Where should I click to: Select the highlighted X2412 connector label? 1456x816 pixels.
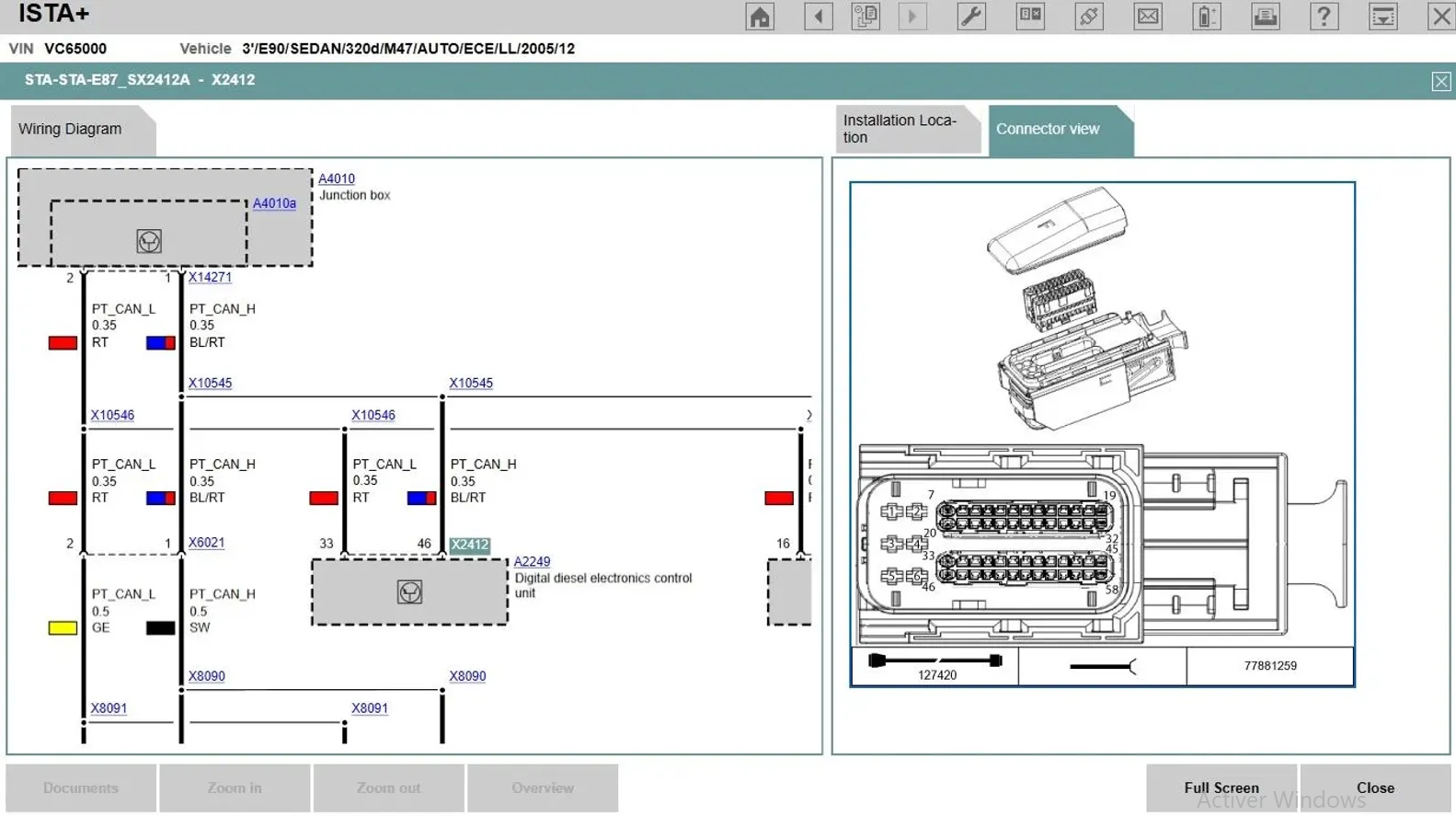(470, 545)
